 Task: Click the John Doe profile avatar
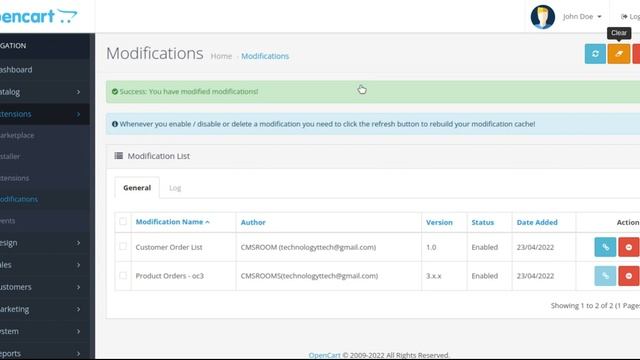tap(542, 17)
